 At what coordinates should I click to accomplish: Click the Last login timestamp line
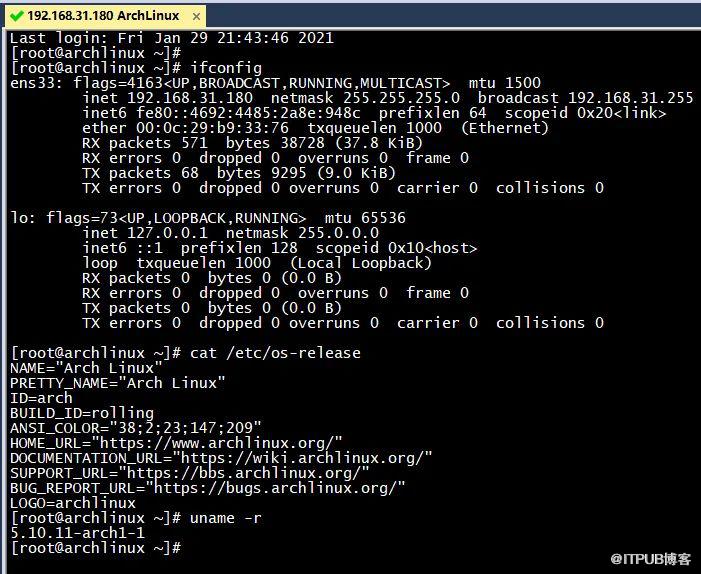pos(172,38)
